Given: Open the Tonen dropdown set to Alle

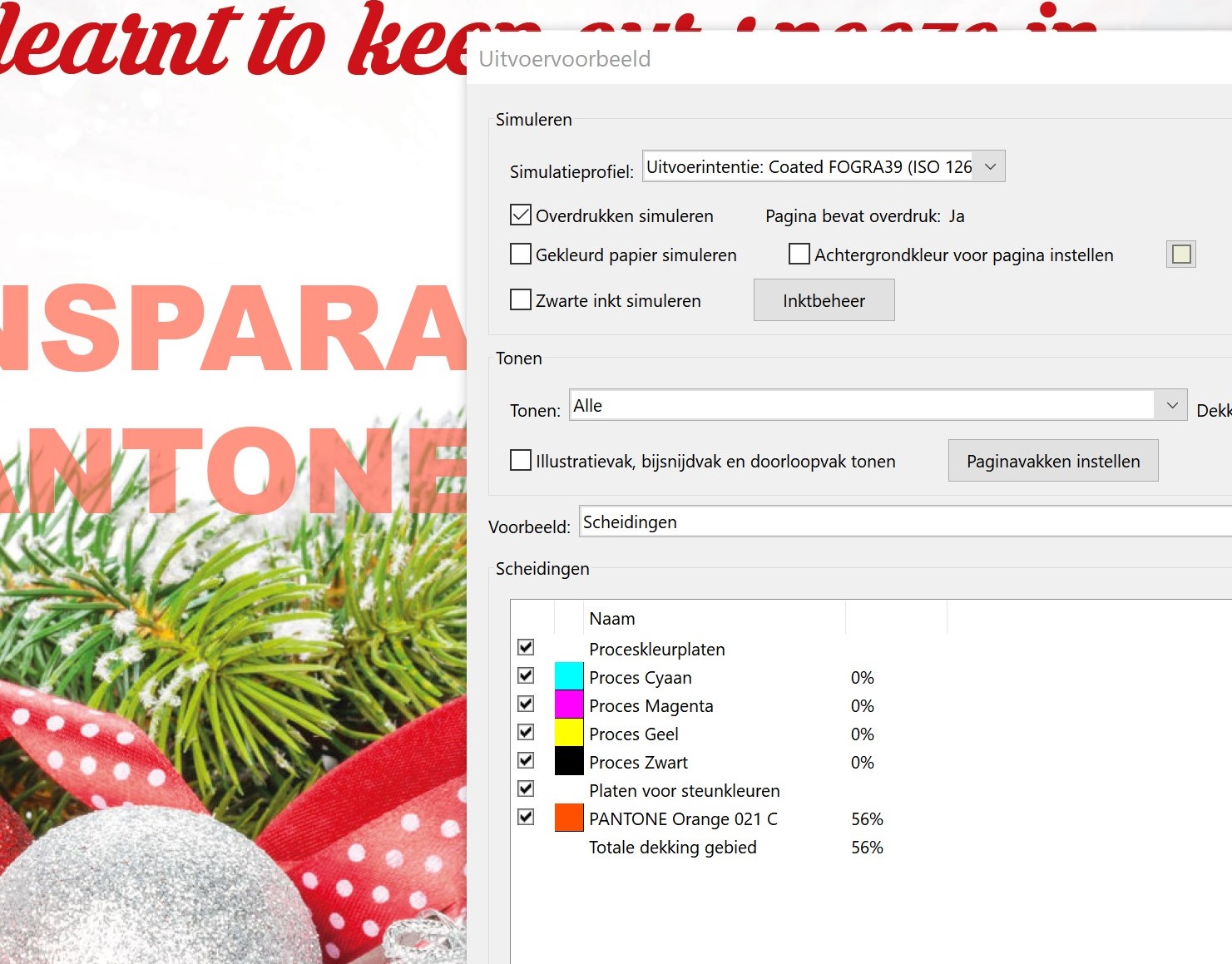Looking at the screenshot, I should (878, 405).
